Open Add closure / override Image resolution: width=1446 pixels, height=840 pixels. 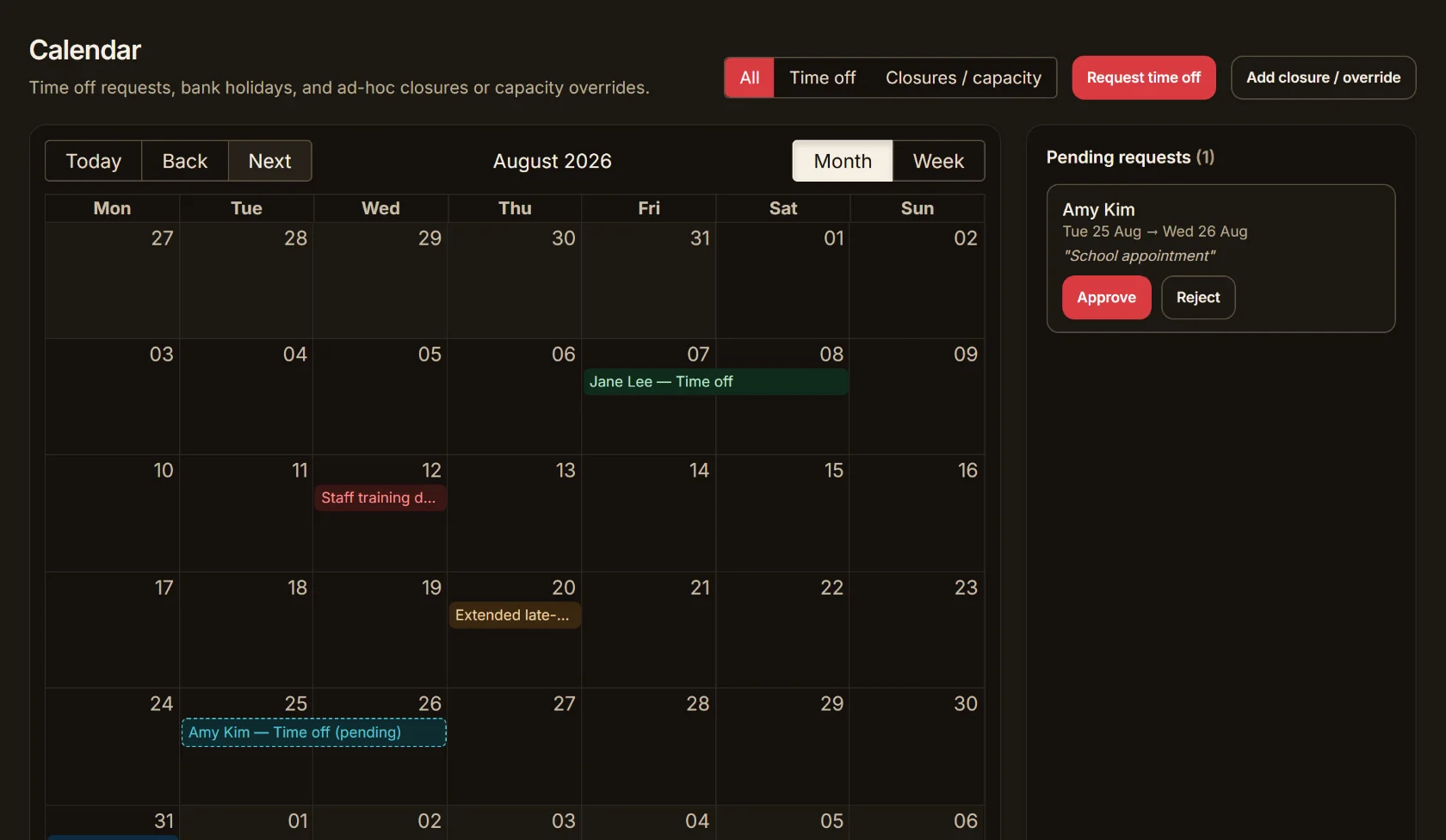click(1323, 77)
